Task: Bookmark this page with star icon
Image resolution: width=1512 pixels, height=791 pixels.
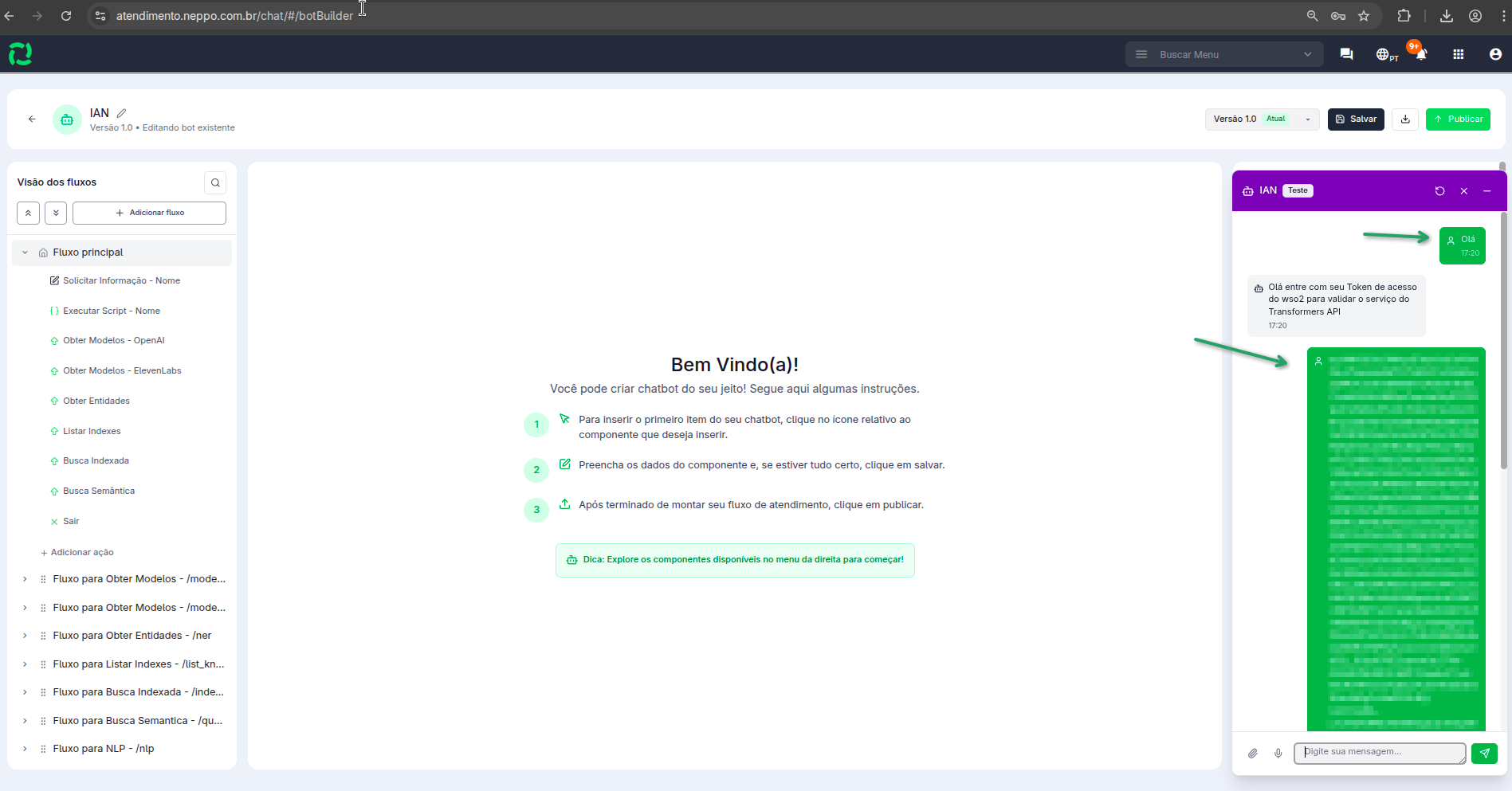Action: pyautogui.click(x=1364, y=16)
